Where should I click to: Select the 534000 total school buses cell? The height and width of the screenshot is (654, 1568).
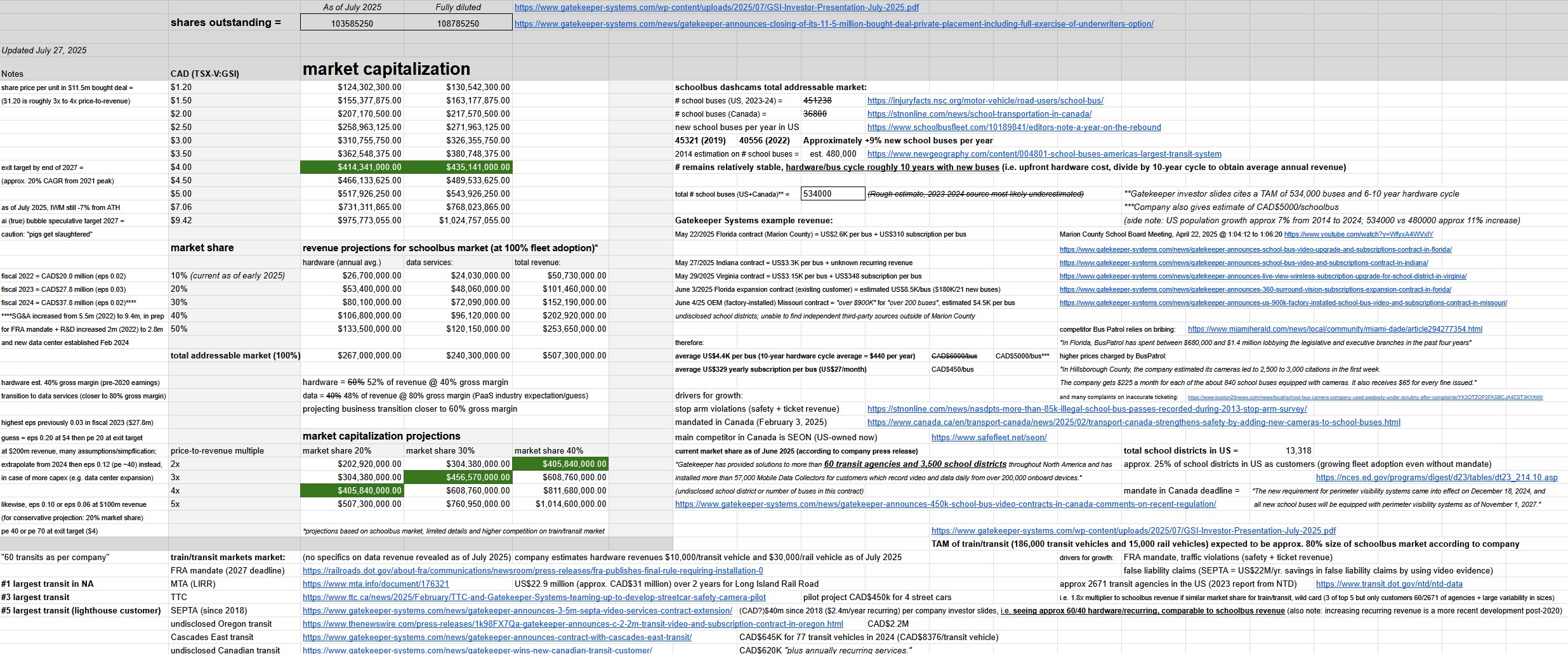833,194
